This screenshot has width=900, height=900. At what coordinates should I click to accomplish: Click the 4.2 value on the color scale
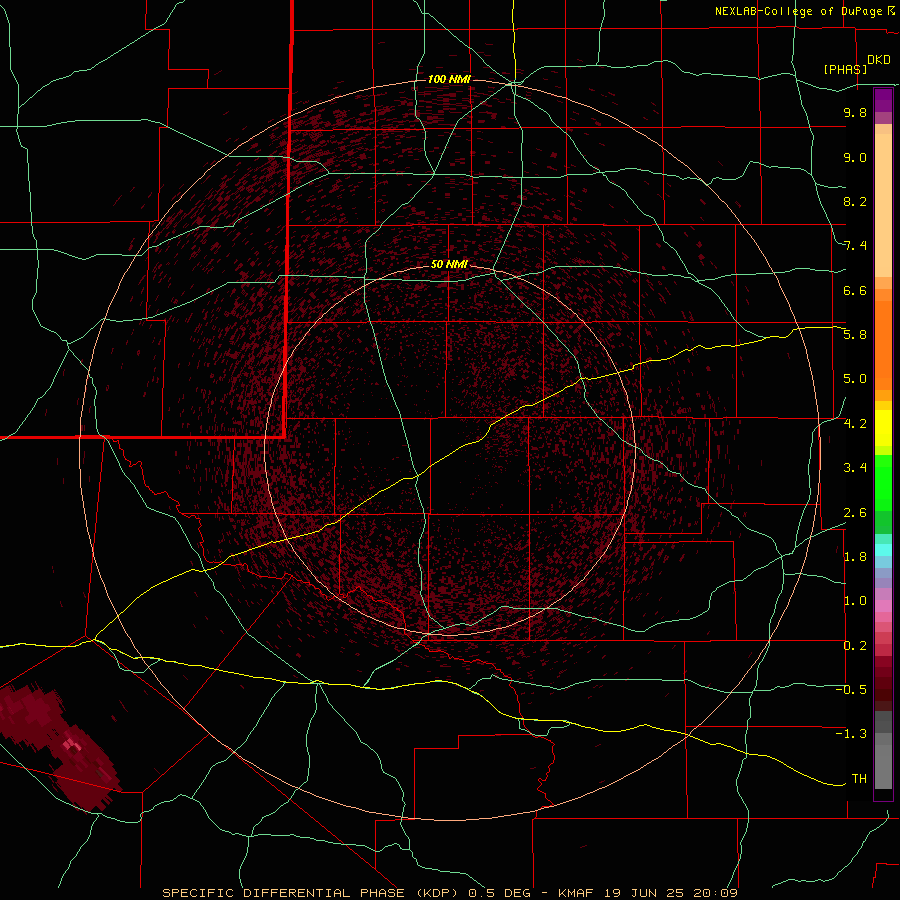(x=855, y=424)
